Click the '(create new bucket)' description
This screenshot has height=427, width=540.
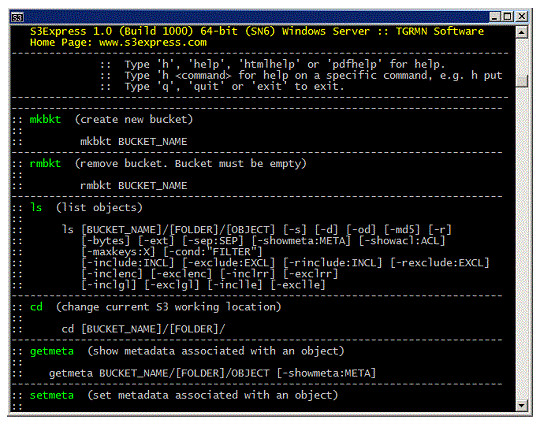click(x=134, y=119)
